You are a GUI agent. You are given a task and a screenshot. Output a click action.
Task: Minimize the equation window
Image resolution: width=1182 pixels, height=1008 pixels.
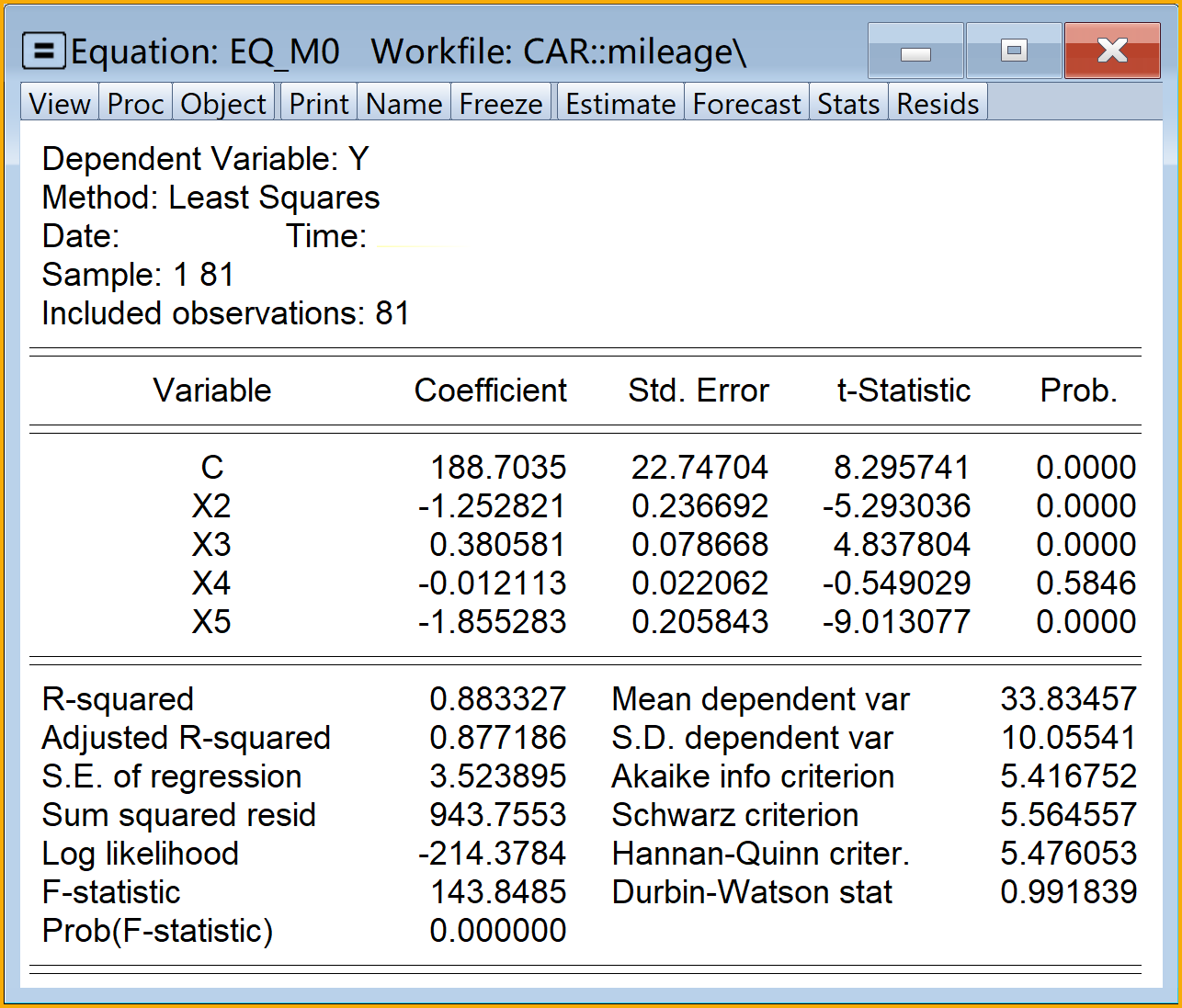[x=915, y=51]
